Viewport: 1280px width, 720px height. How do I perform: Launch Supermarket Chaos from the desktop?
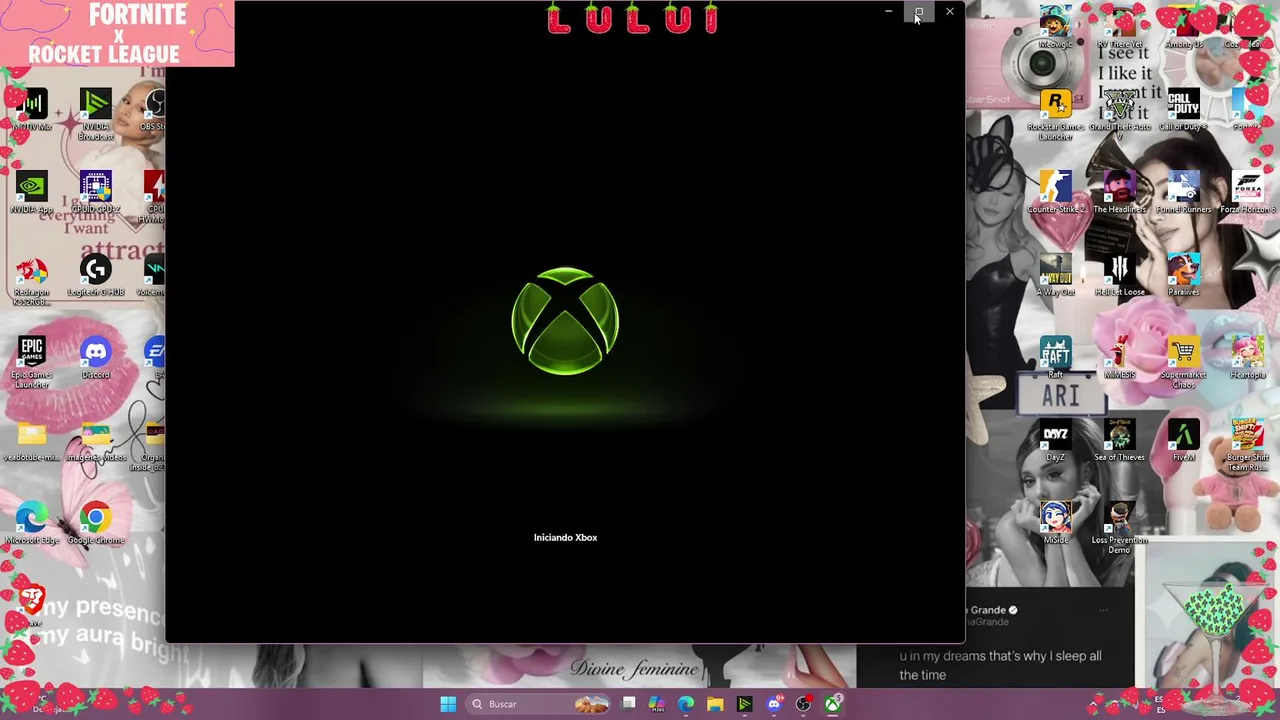point(1183,363)
